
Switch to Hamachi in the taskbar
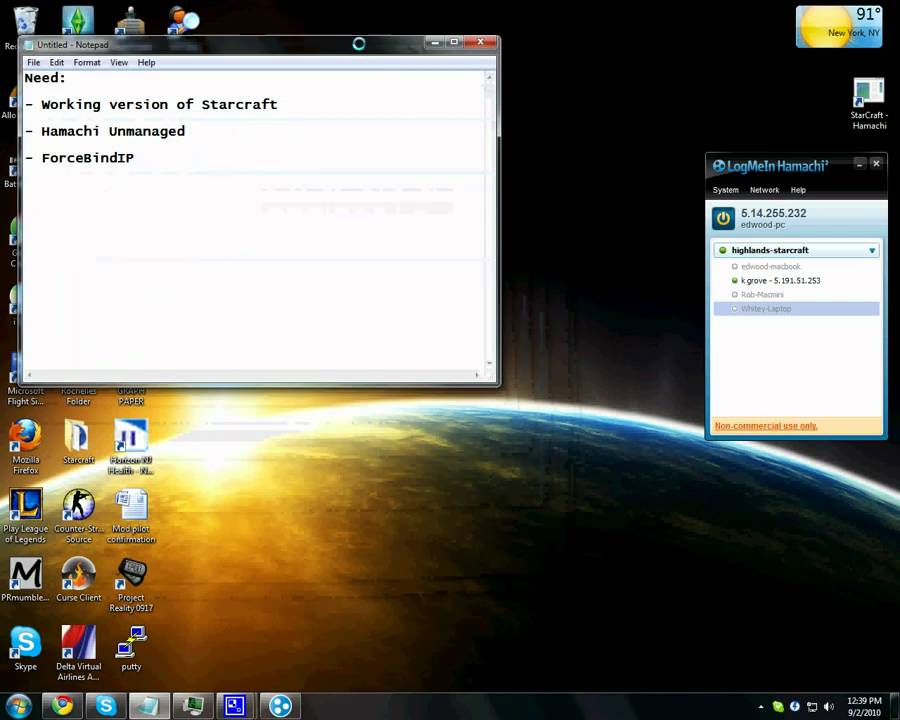pyautogui.click(x=280, y=706)
